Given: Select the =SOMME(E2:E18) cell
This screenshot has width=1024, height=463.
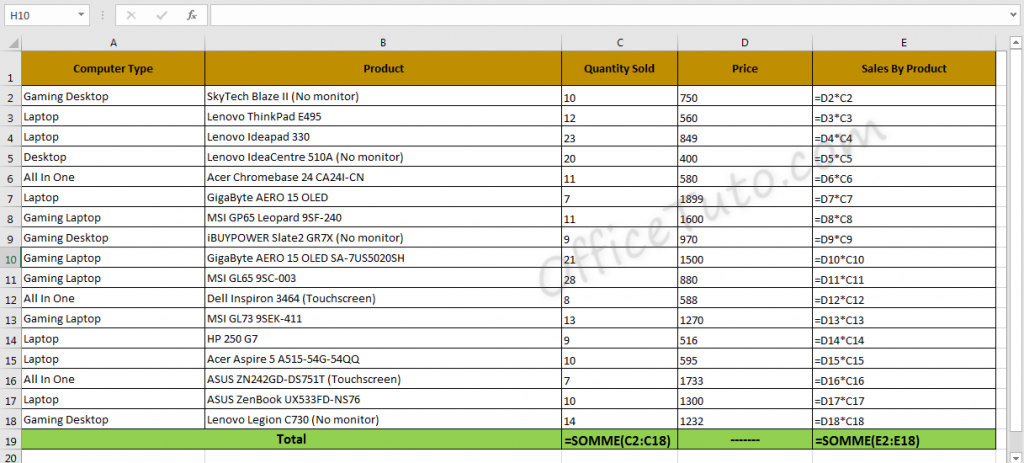Looking at the screenshot, I should click(x=904, y=440).
